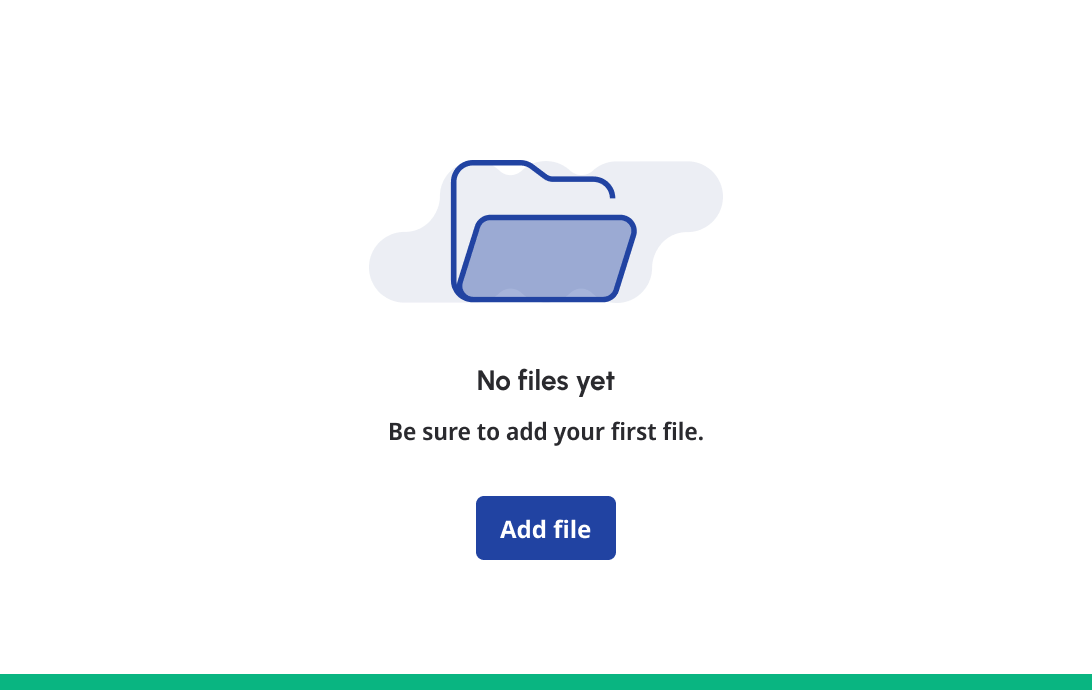Click the bottom edge of the folder icon

pos(536,299)
